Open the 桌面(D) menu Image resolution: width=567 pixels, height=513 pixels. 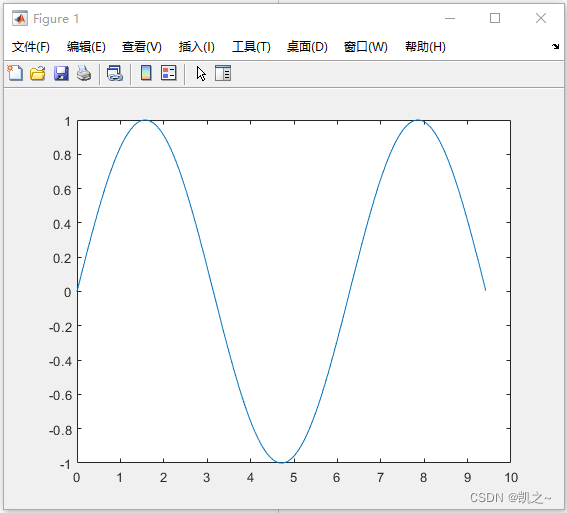click(307, 47)
